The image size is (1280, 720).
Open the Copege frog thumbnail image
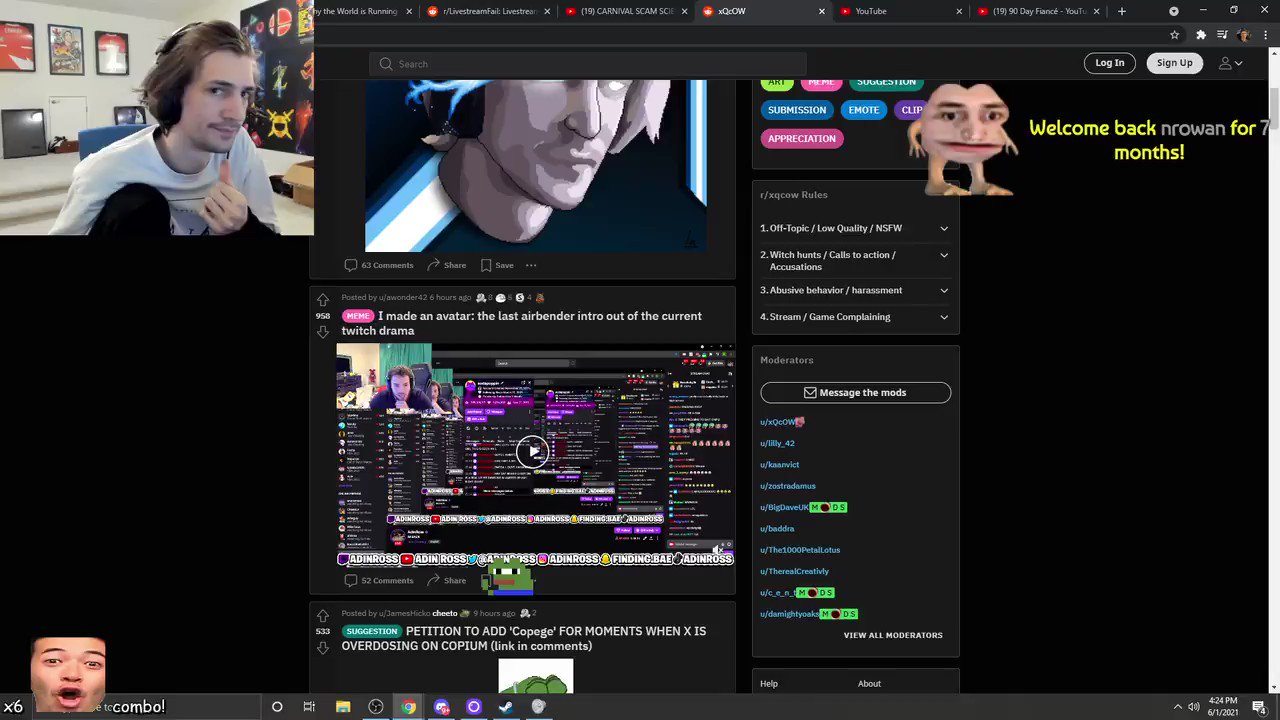click(535, 677)
